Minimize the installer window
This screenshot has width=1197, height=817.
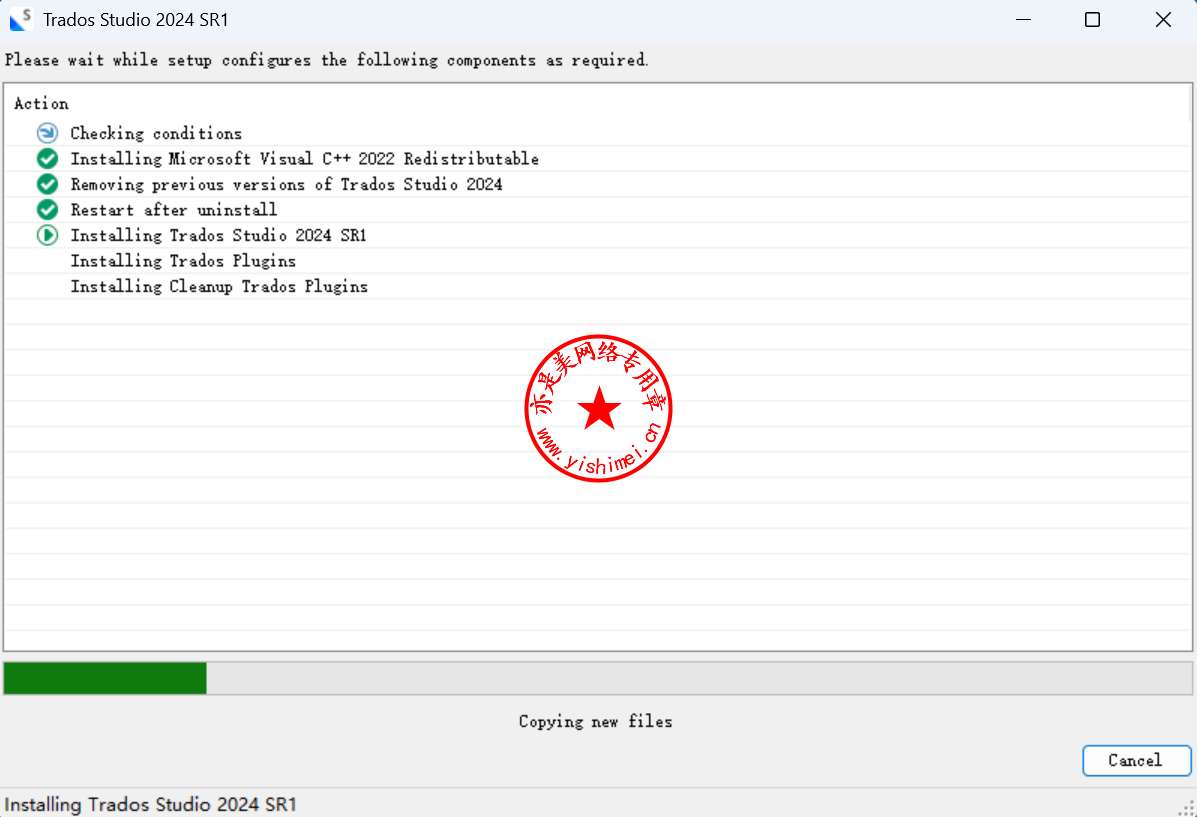(x=1022, y=20)
